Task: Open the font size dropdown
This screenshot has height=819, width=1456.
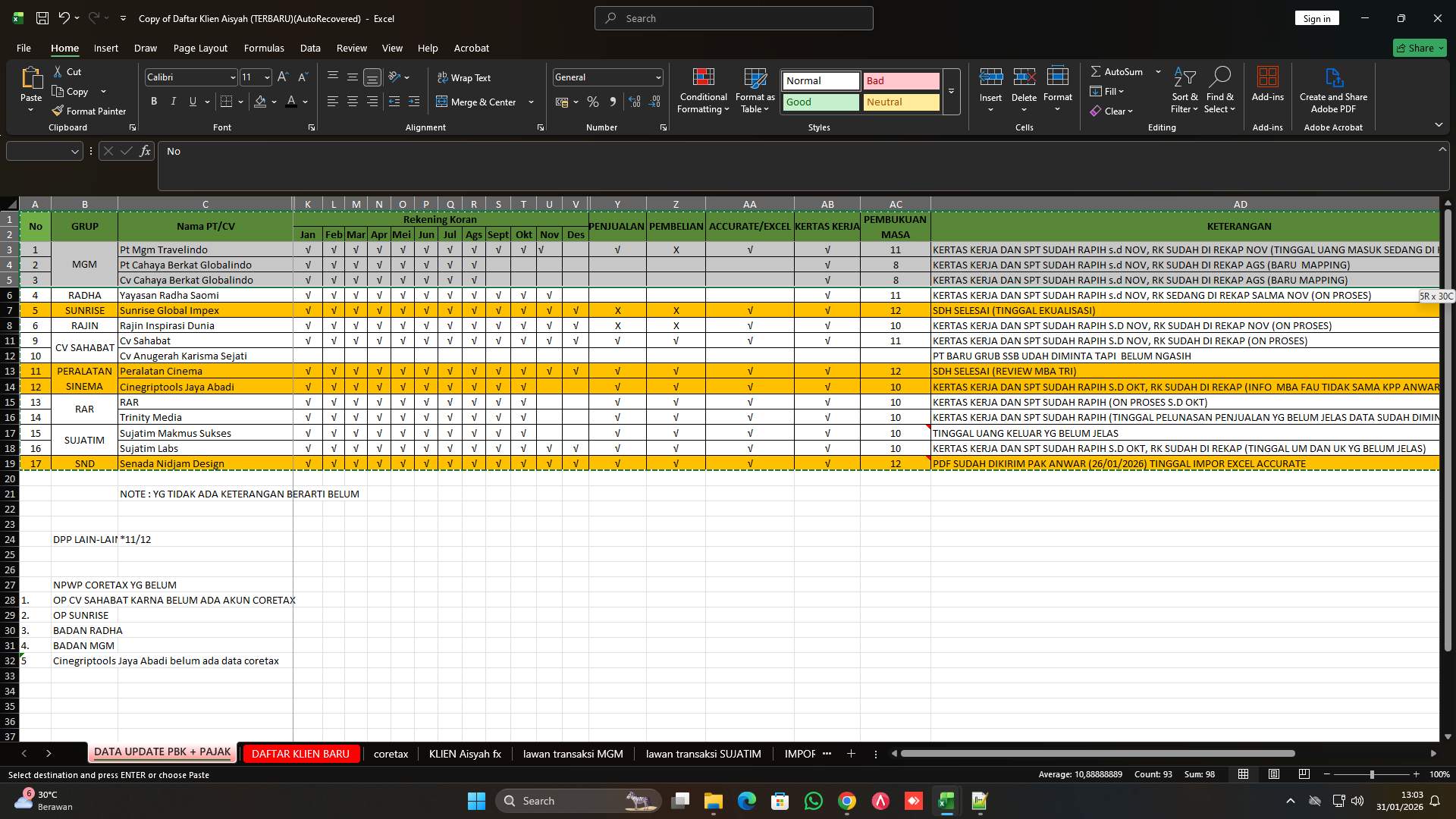Action: (x=266, y=77)
